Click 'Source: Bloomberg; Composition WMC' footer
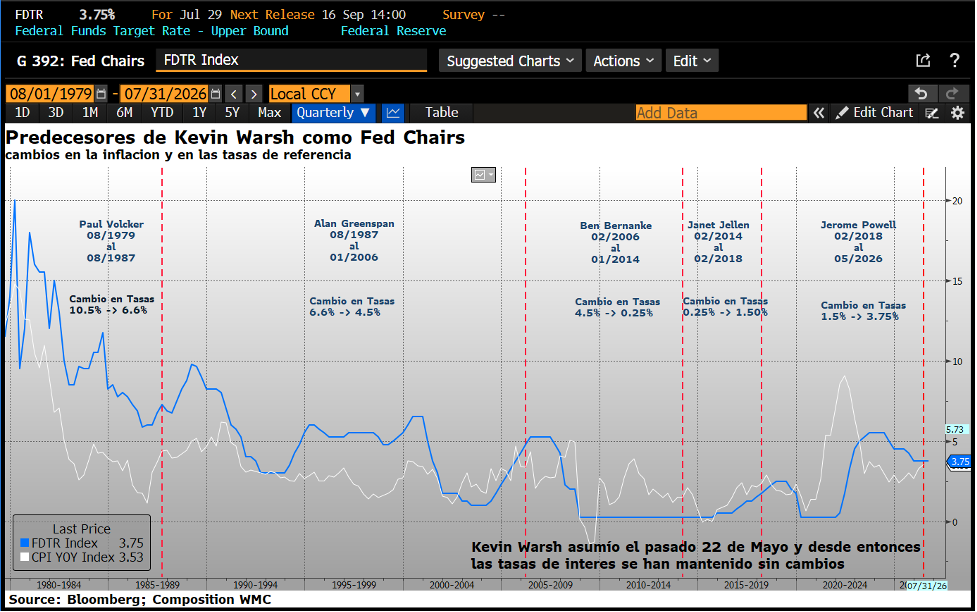Viewport: 977px width, 612px height. [140, 599]
